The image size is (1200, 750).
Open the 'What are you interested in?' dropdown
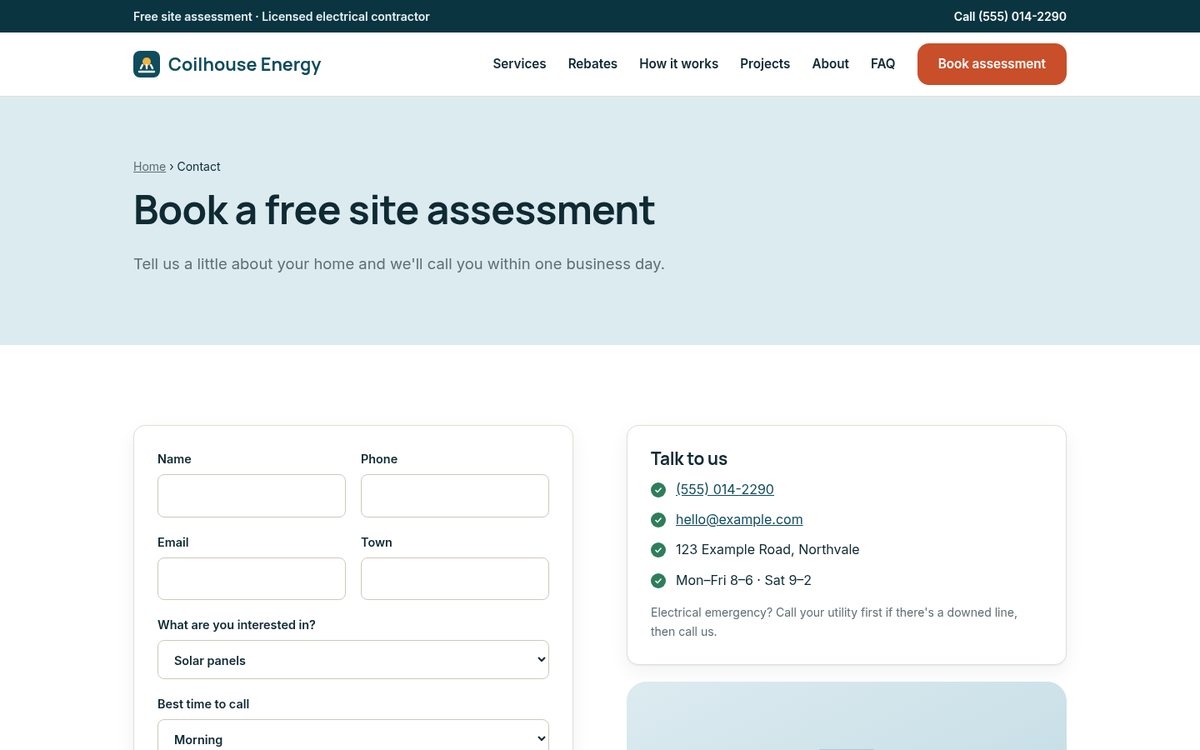coord(353,660)
